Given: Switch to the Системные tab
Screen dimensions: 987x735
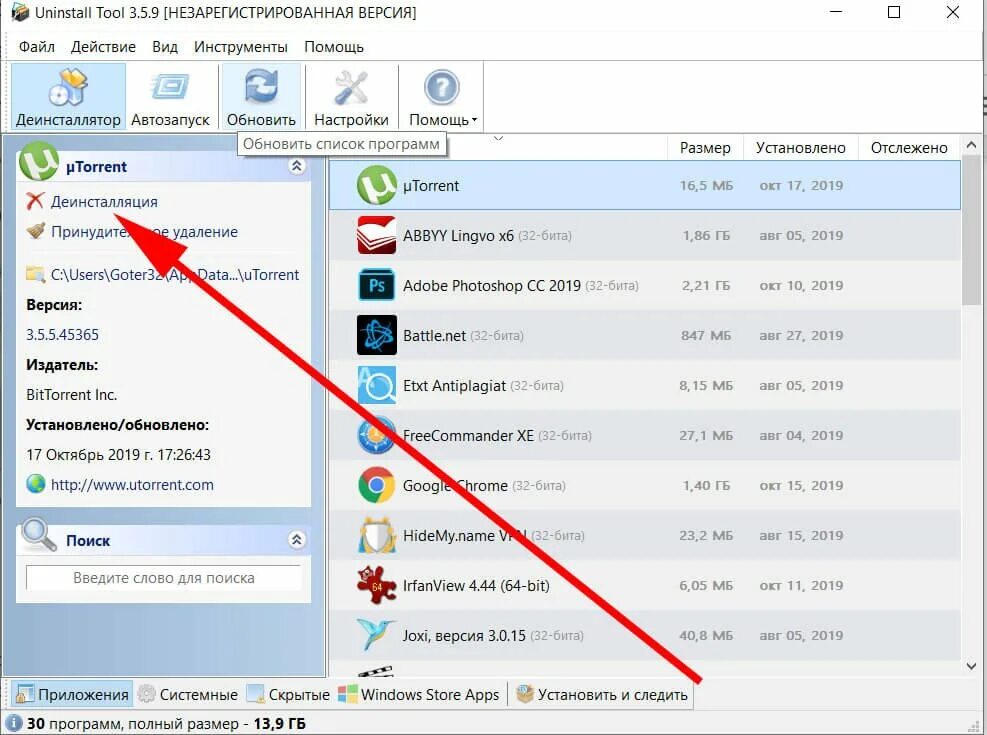Looking at the screenshot, I should [188, 695].
